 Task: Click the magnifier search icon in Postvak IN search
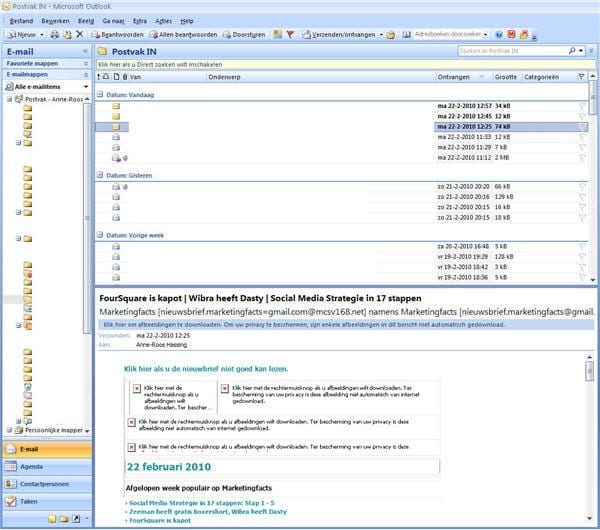pyautogui.click(x=572, y=51)
